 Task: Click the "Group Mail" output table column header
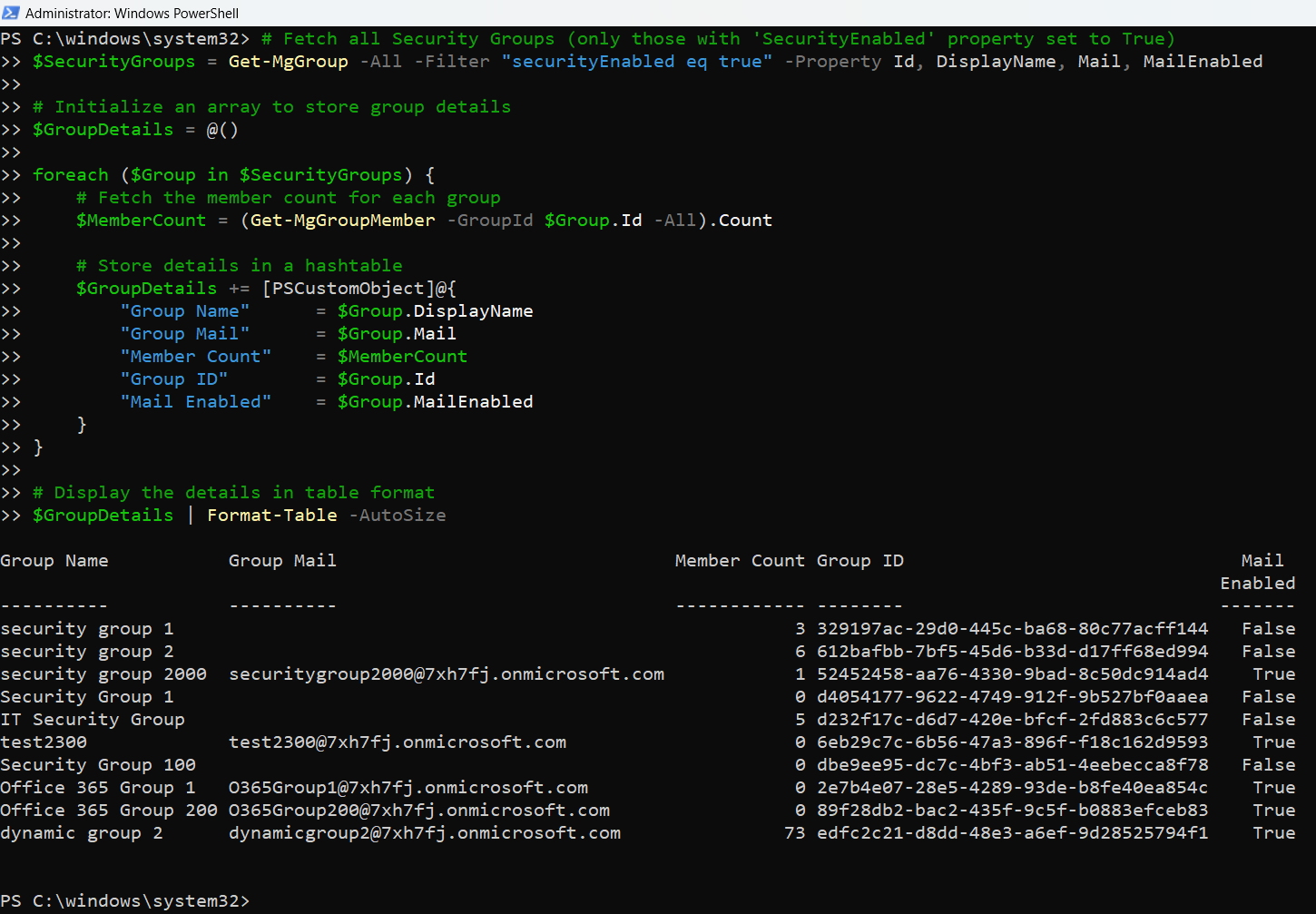(282, 561)
